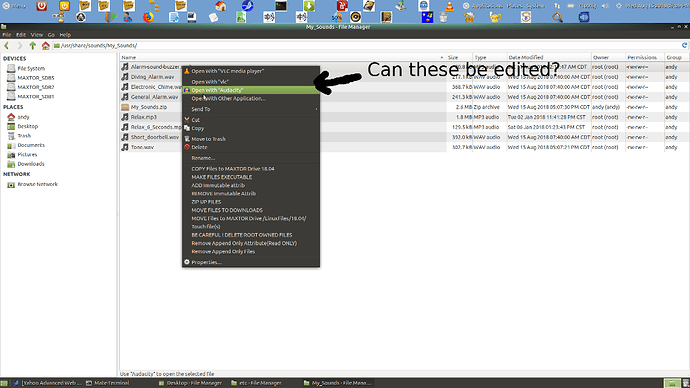Go to parent folder with up arrow
The width and height of the screenshot is (690, 388).
tap(33, 45)
